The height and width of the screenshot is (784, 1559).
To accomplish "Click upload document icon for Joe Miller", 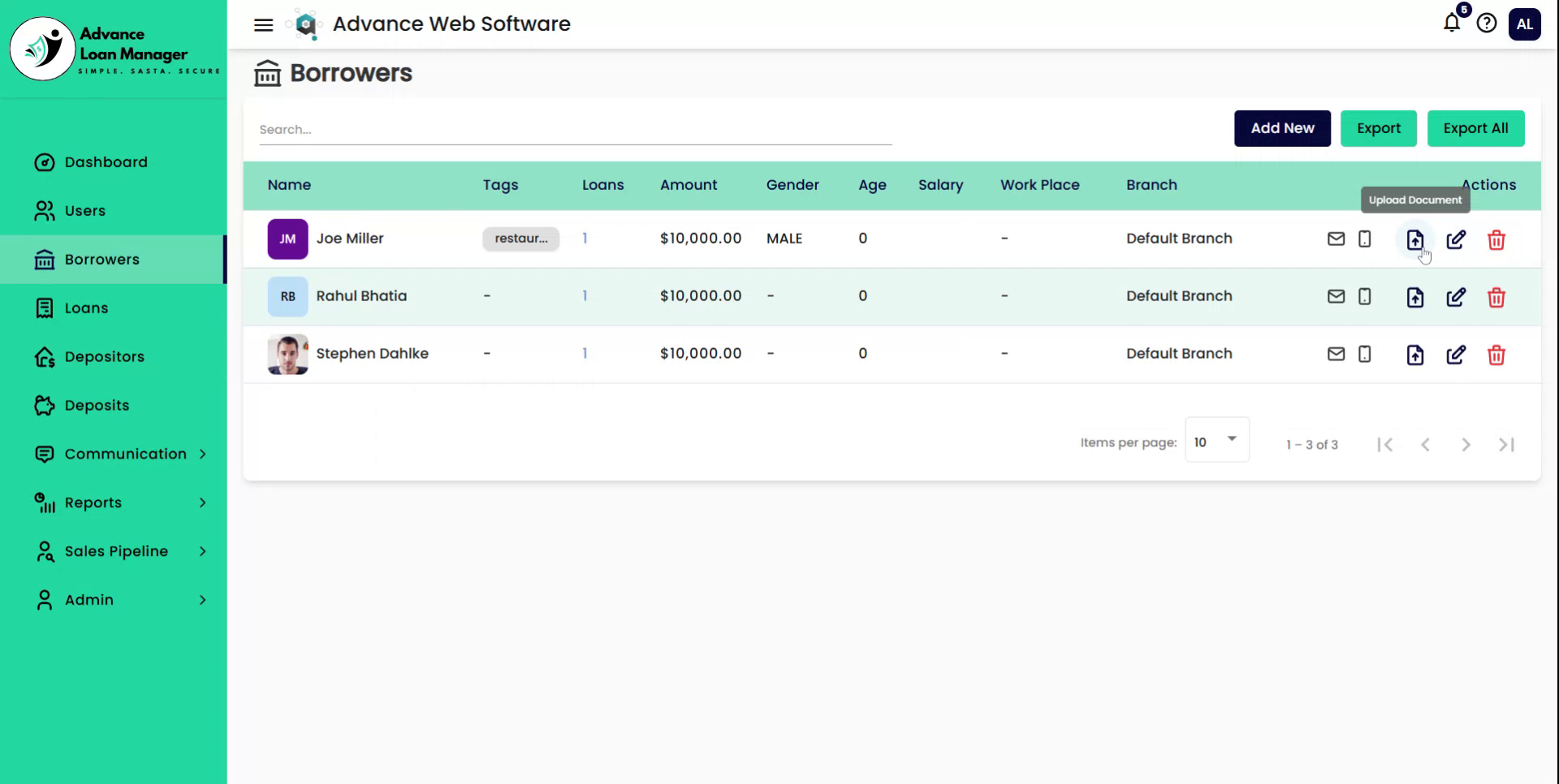I will point(1414,239).
